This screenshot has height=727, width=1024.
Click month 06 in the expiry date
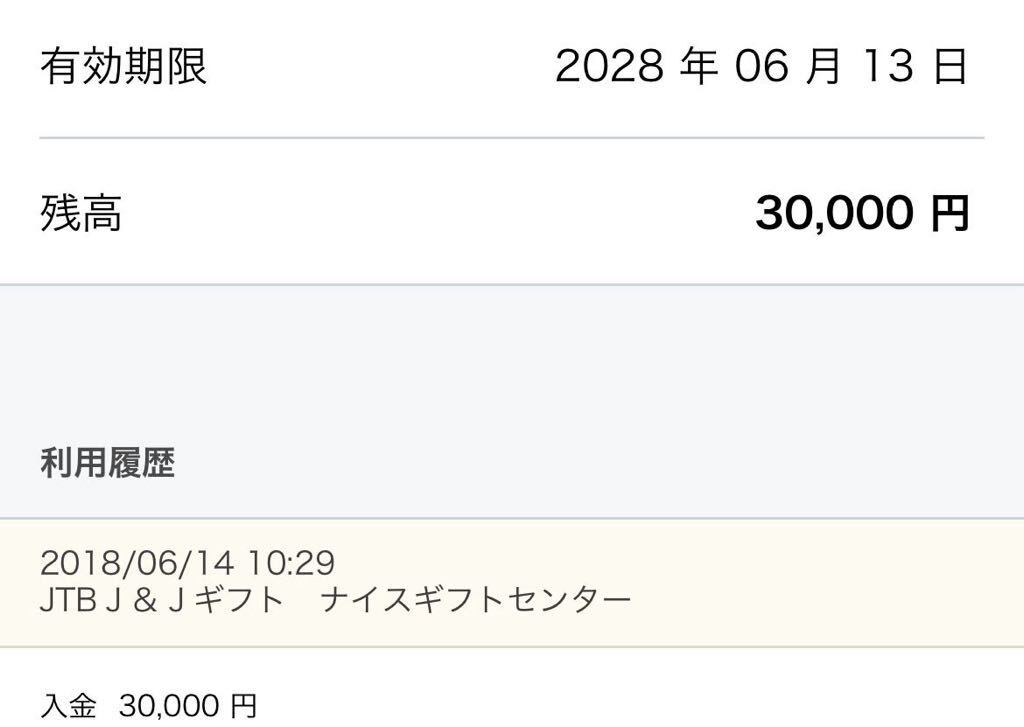[763, 68]
